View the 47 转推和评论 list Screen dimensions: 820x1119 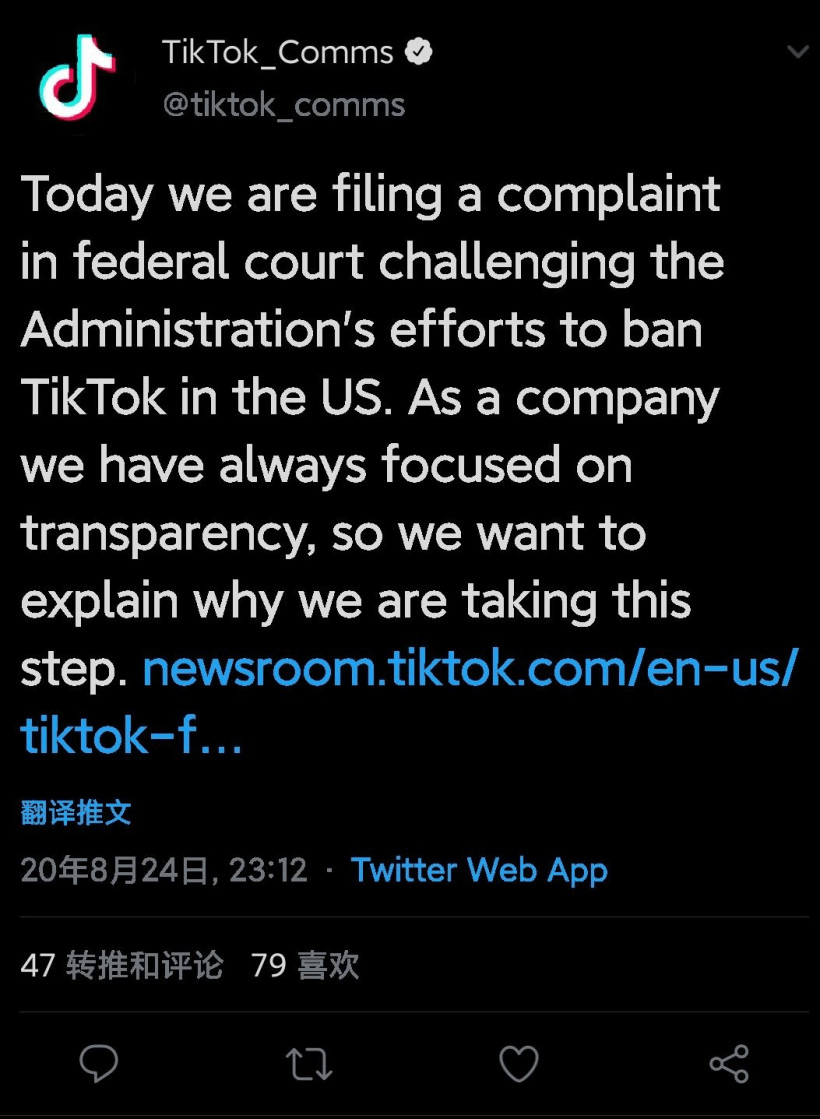pyautogui.click(x=121, y=965)
